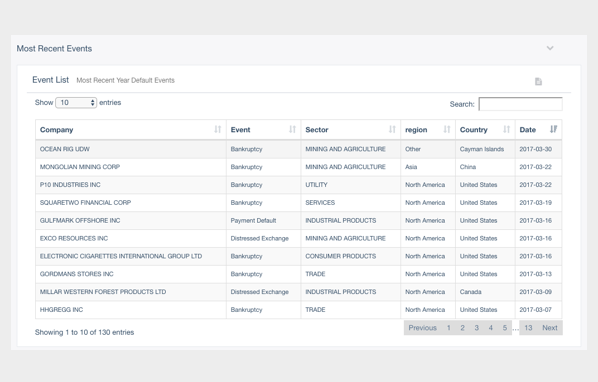Go to page 5 of results
This screenshot has height=382, width=598.
tap(505, 327)
